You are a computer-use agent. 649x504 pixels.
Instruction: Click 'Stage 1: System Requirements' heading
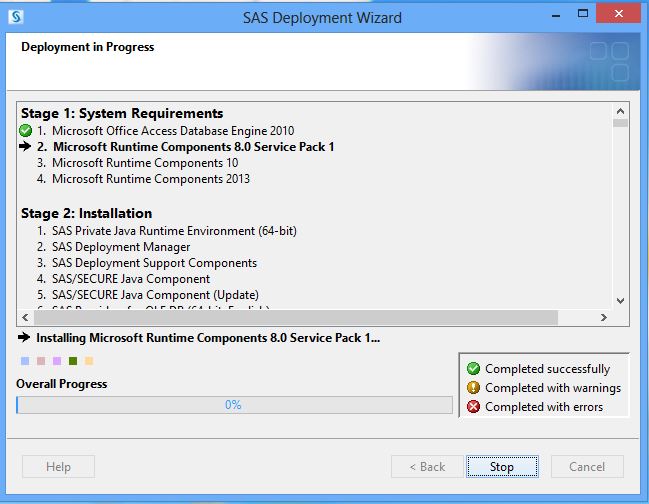tap(122, 113)
